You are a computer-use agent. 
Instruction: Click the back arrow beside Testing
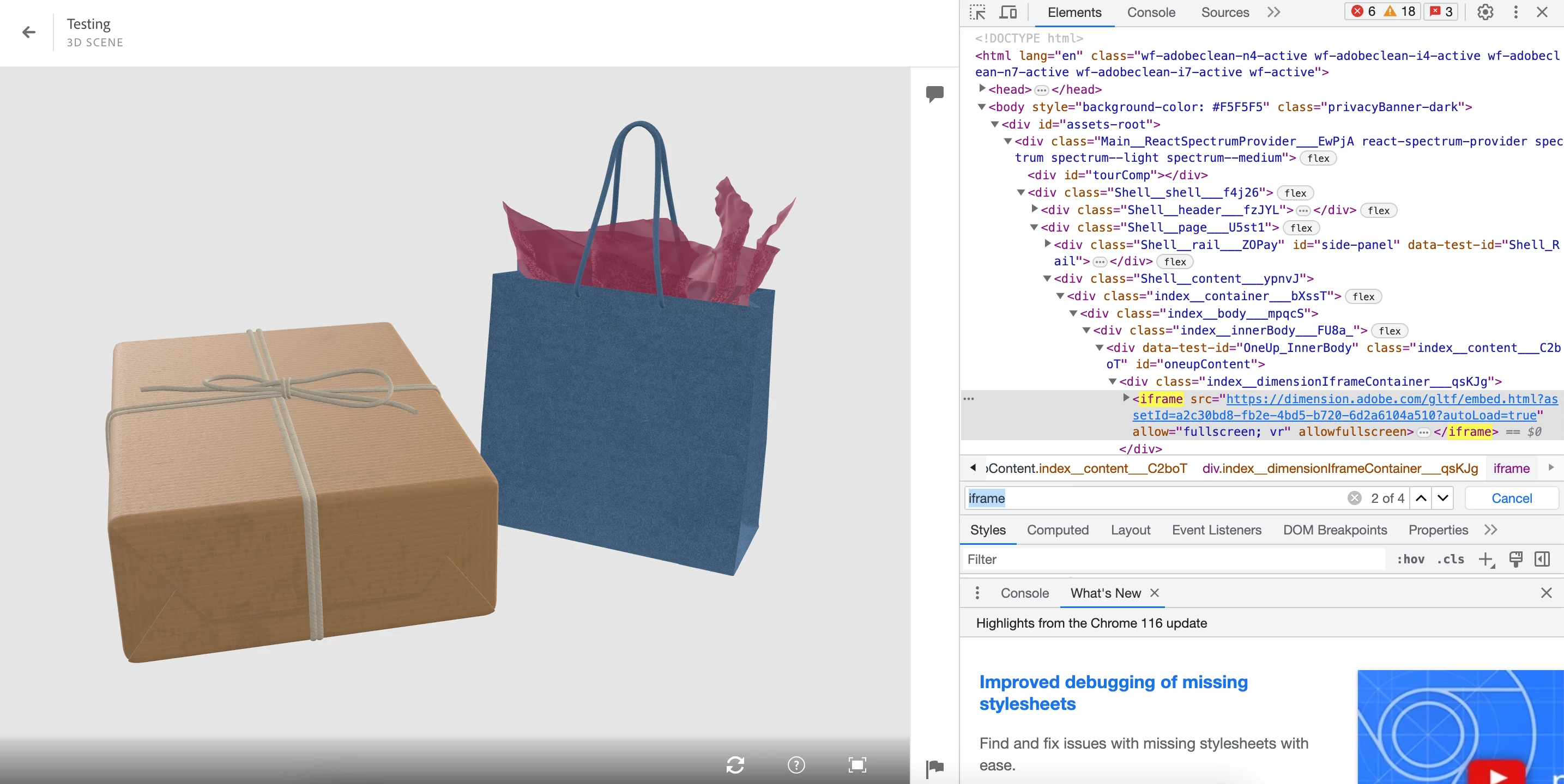click(x=28, y=32)
